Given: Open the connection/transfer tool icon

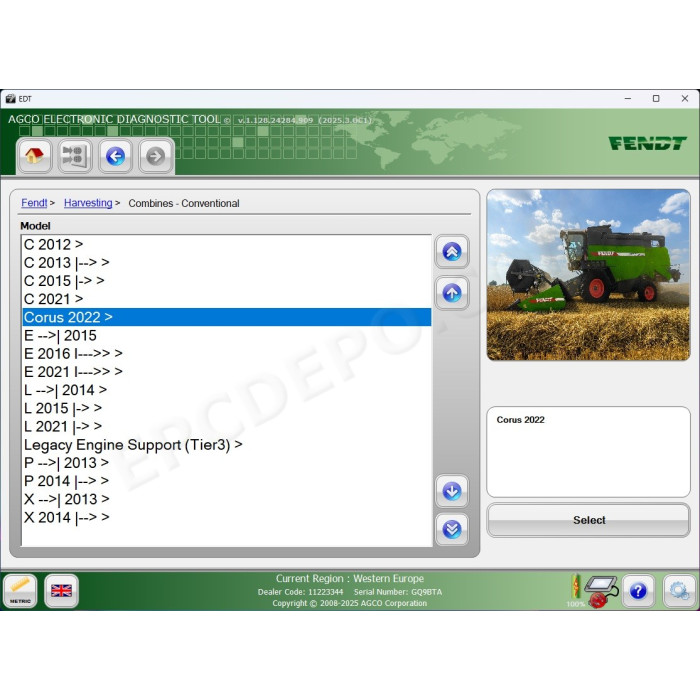Looking at the screenshot, I should click(x=75, y=156).
